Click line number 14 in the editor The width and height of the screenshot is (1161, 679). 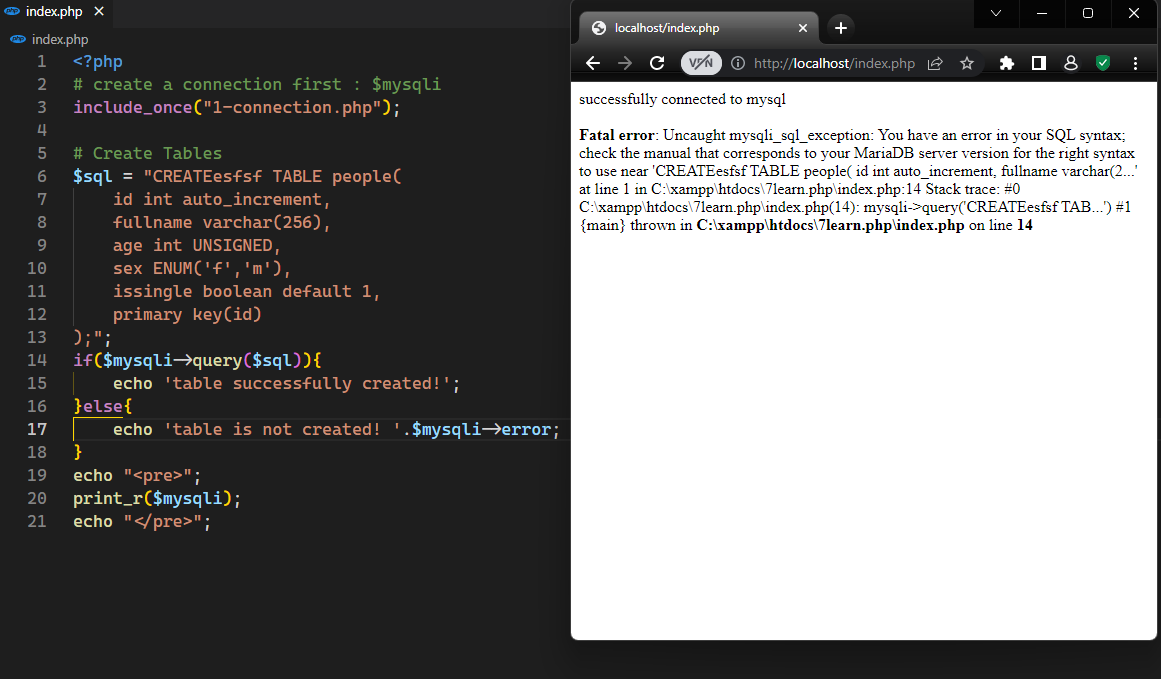[37, 361]
